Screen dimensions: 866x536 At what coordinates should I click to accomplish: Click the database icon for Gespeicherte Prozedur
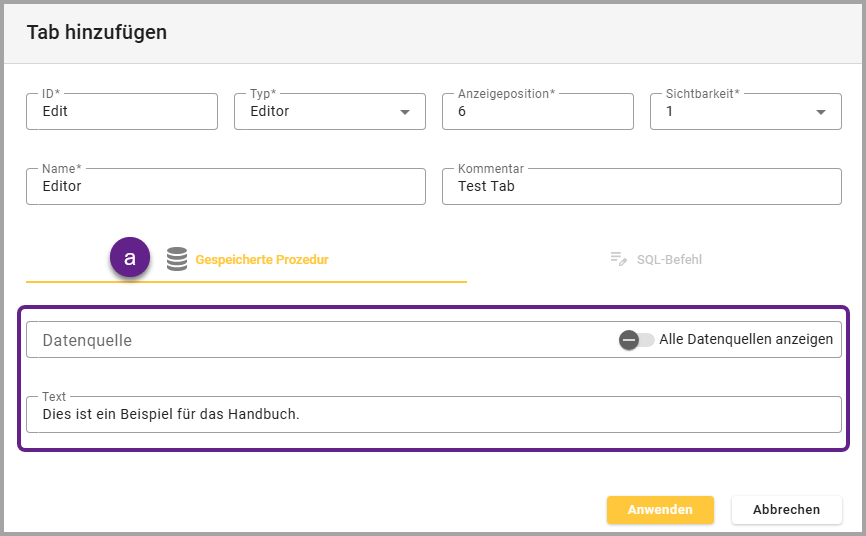click(177, 259)
